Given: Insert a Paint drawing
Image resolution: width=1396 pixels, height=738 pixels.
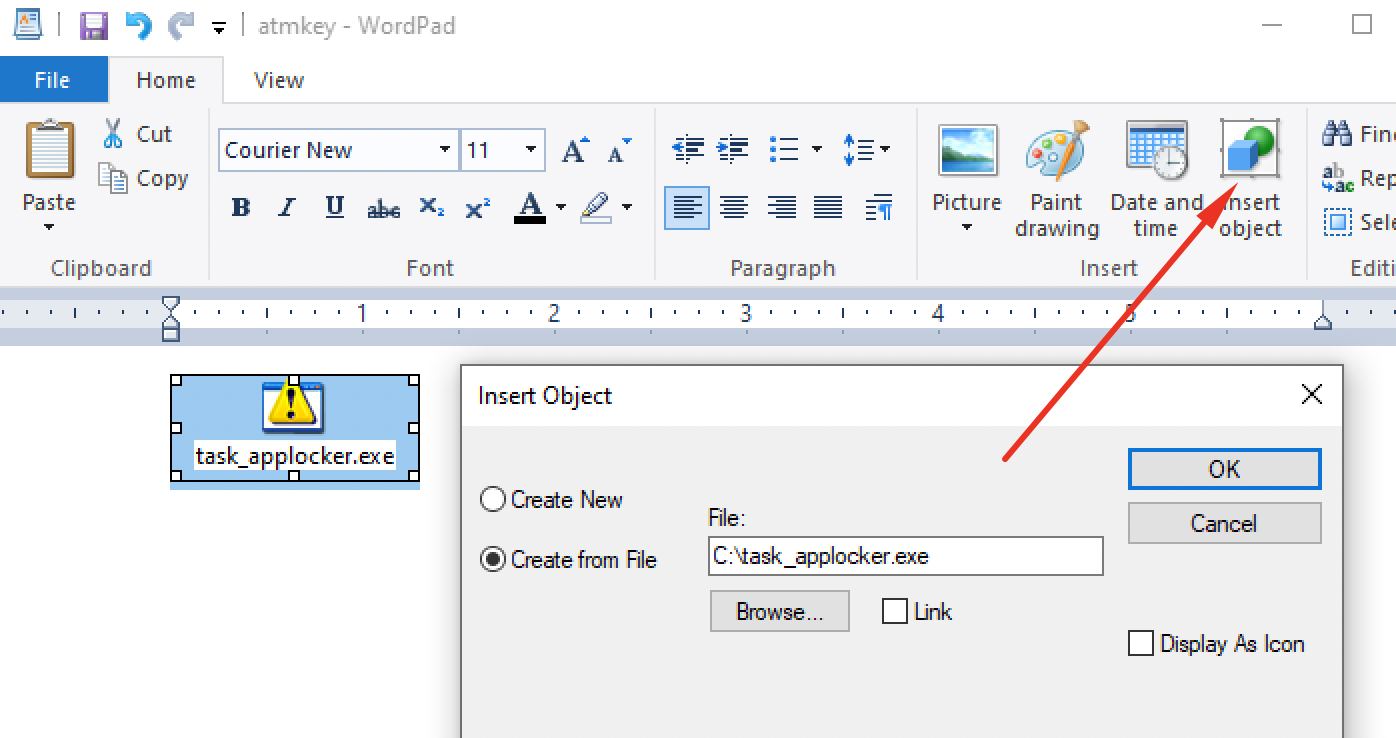Looking at the screenshot, I should point(1057,180).
